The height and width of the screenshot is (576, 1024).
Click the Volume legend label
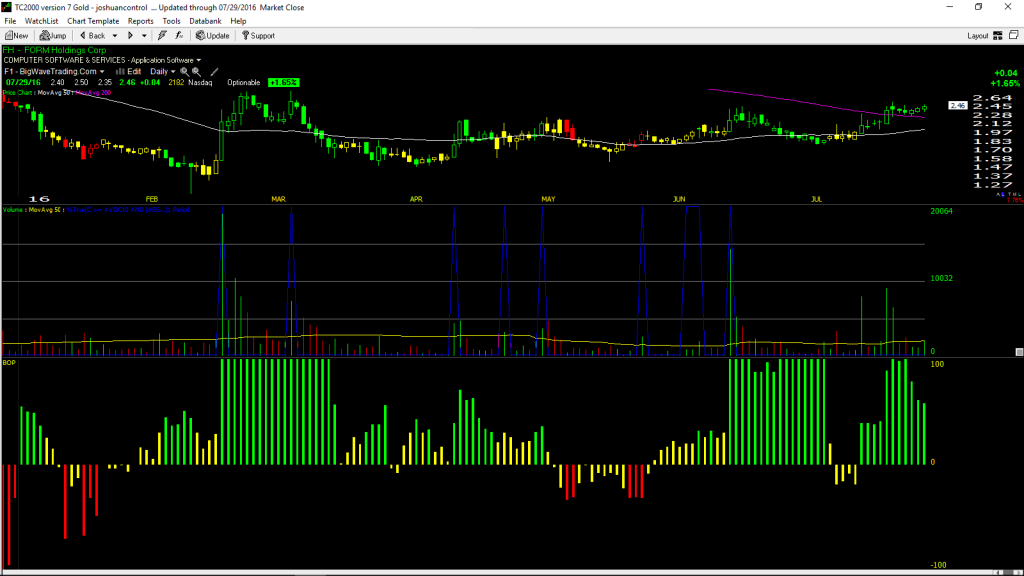[14, 210]
